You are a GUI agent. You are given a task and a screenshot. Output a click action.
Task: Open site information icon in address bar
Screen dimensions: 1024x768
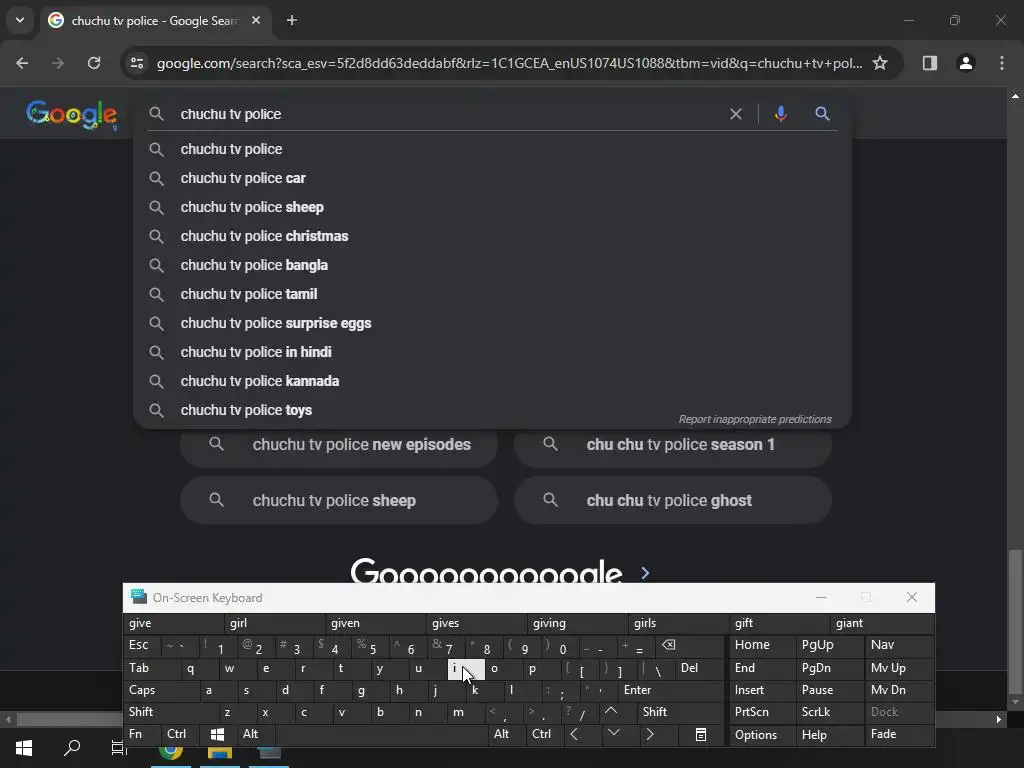pos(136,63)
